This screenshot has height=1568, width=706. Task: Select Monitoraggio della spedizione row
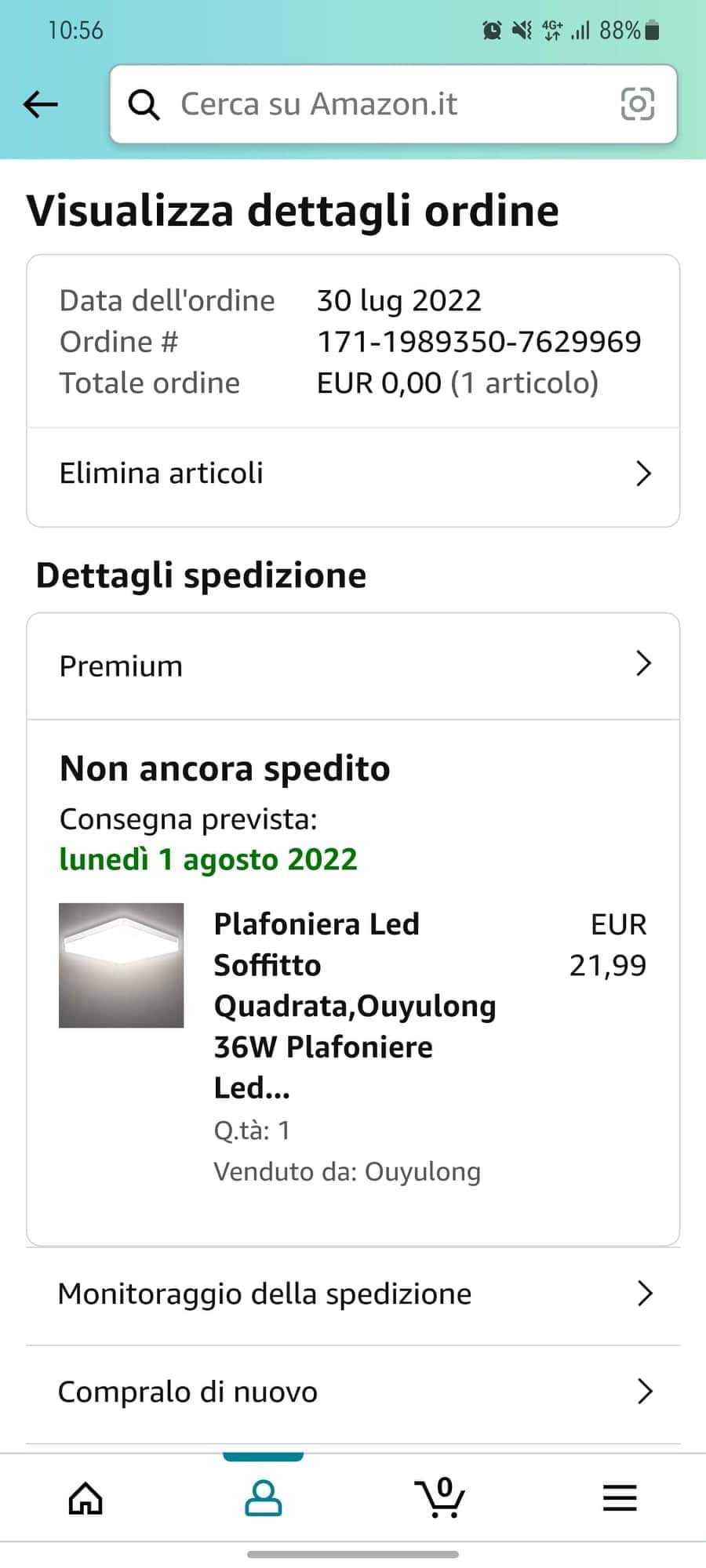[265, 1294]
